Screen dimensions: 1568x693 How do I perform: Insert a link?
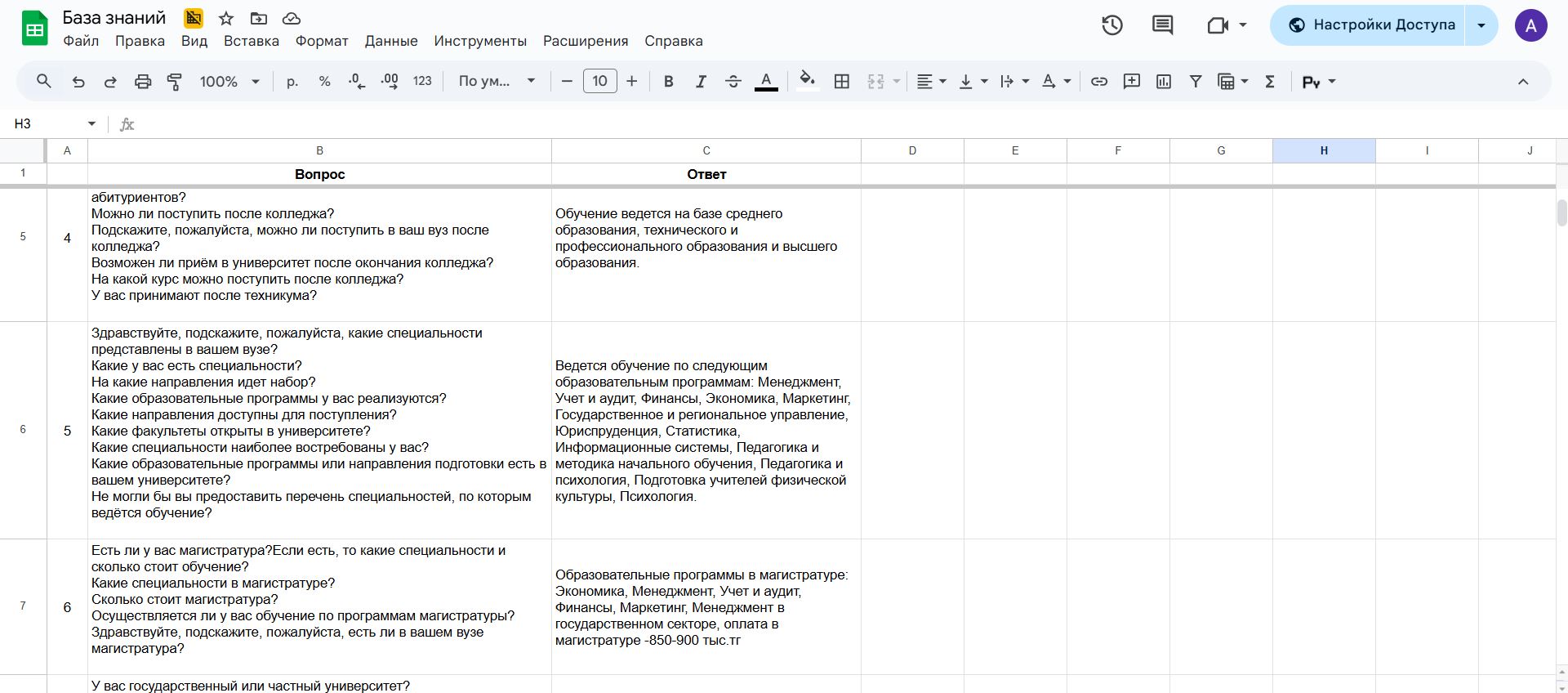point(1099,81)
